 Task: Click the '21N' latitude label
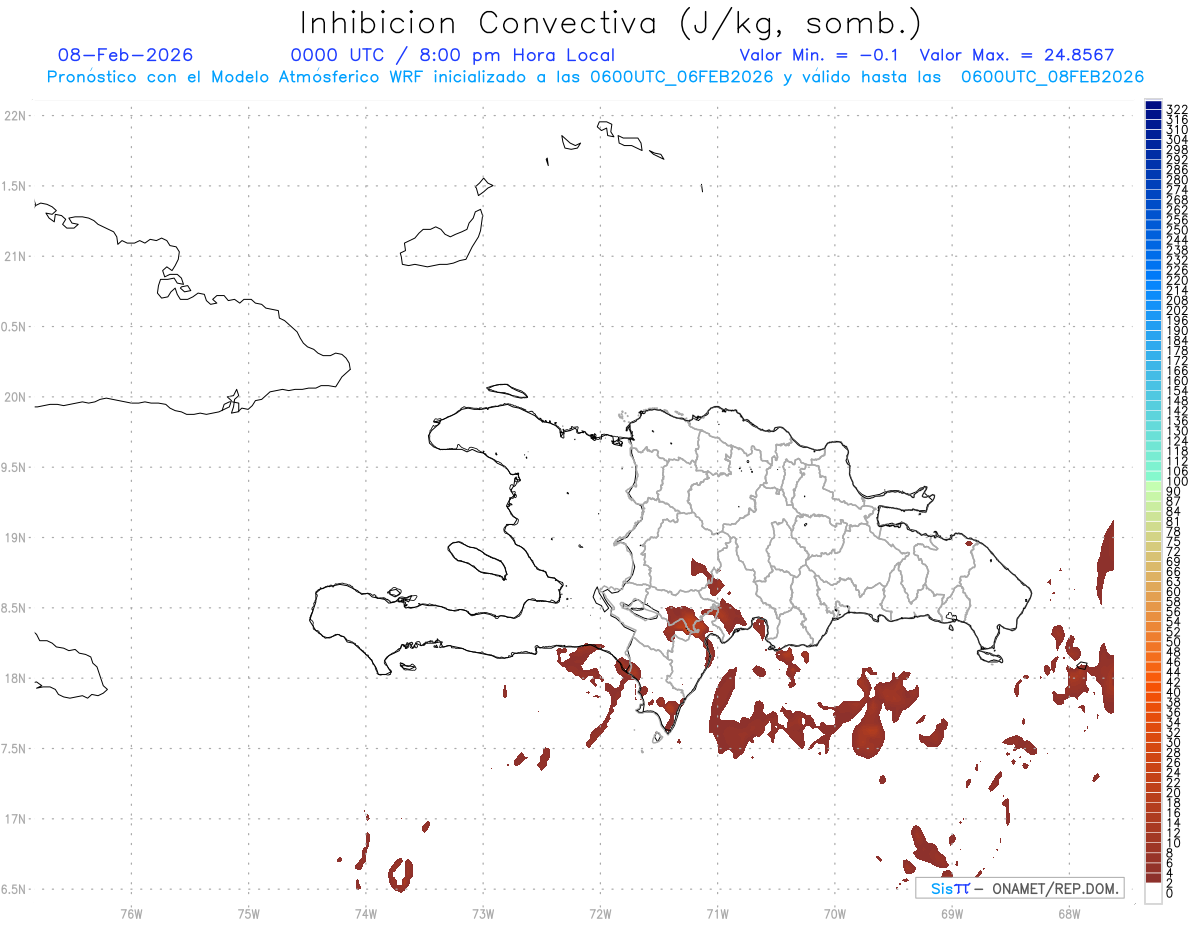[x=15, y=256]
